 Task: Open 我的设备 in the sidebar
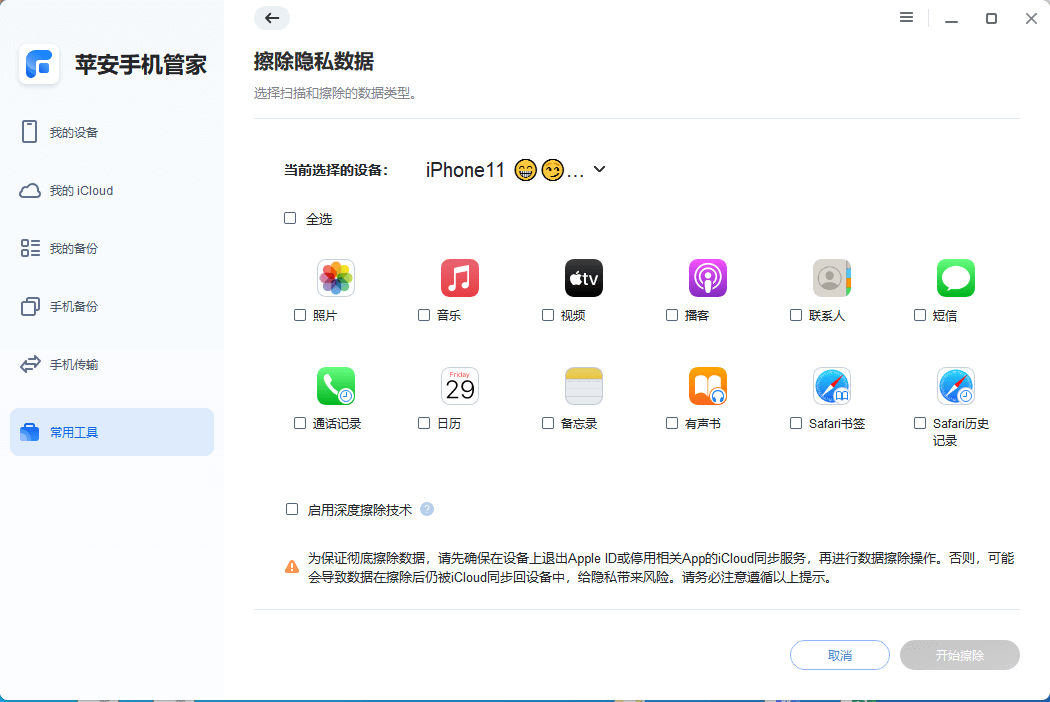74,132
